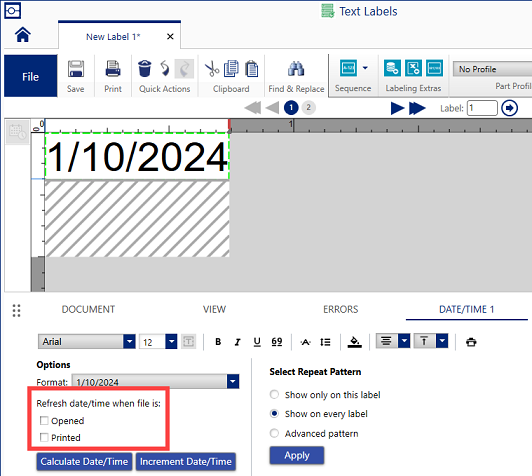Viewport: 532px width, 476px height.
Task: Expand vertical alignment dropdown arrow
Action: coord(442,341)
